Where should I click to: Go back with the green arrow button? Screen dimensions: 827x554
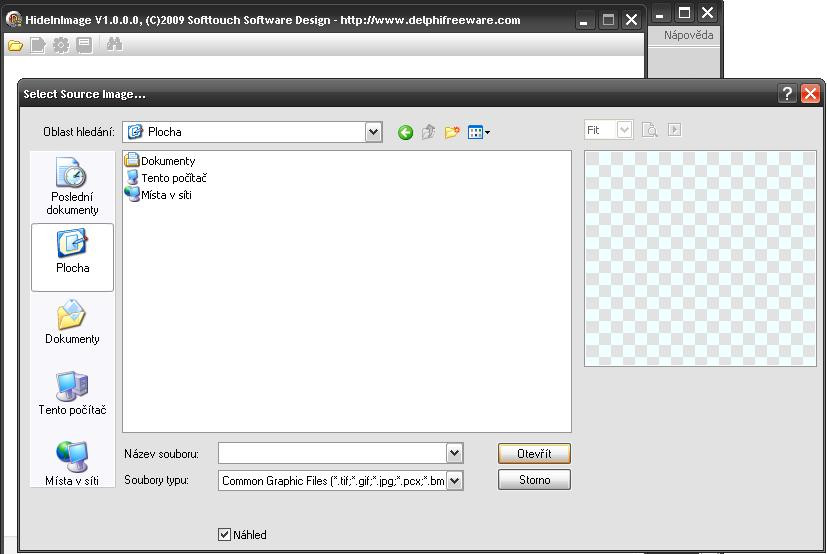click(x=405, y=132)
